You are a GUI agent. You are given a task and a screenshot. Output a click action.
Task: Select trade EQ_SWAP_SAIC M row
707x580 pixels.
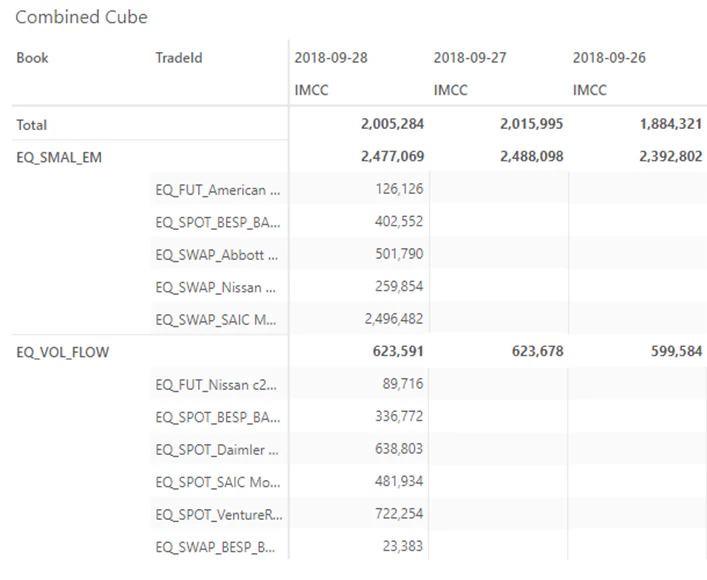click(x=216, y=320)
